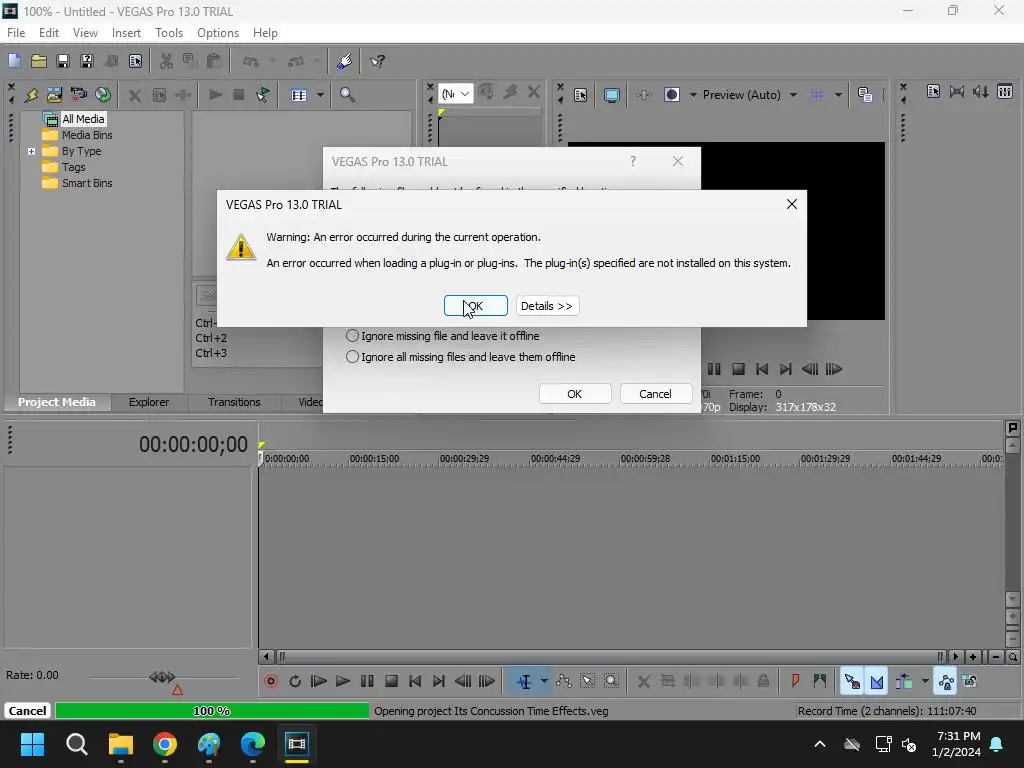
Task: Click Stop button in timeline transport
Action: pyautogui.click(x=391, y=681)
